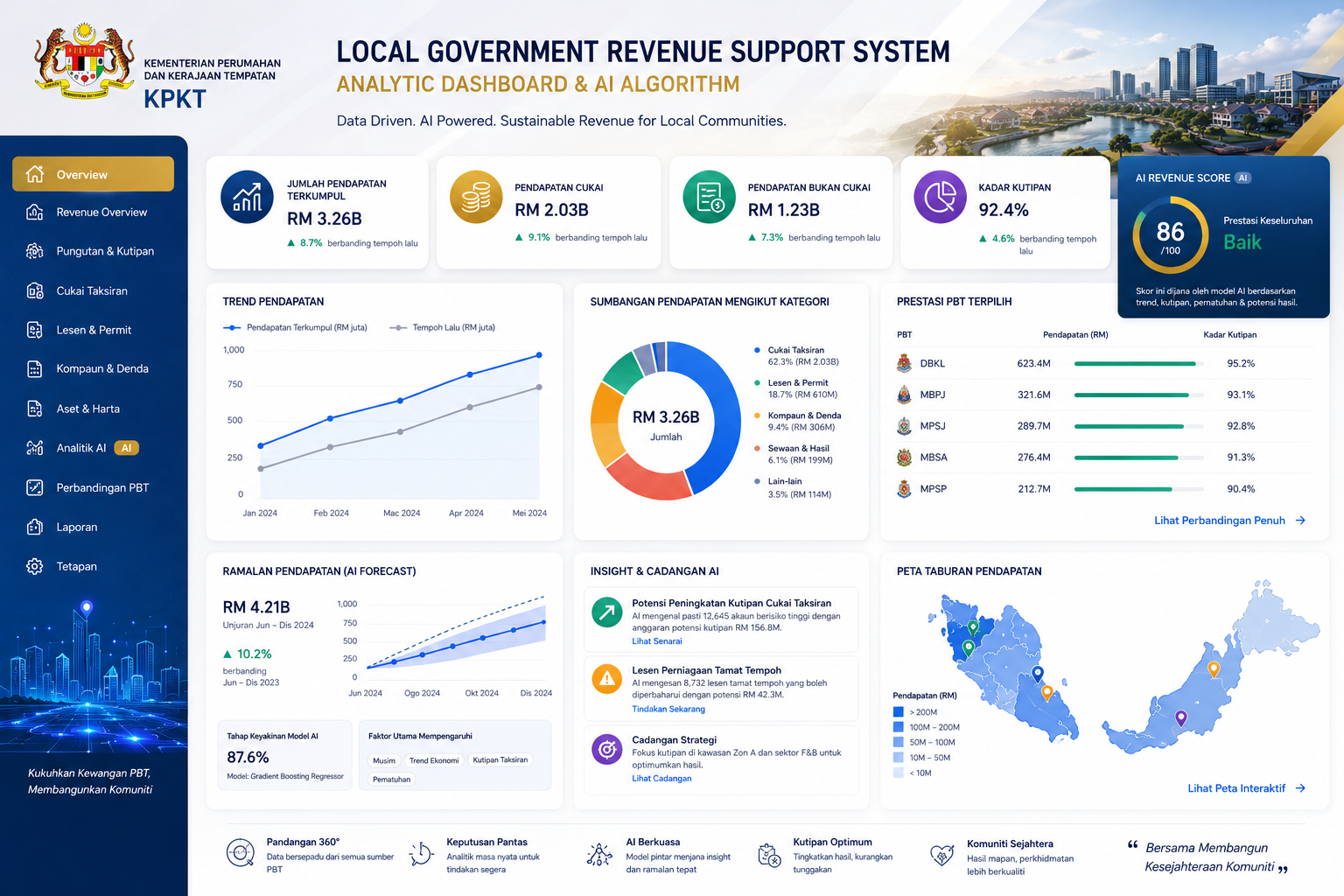Click the Lain-lain legend entry

point(793,487)
